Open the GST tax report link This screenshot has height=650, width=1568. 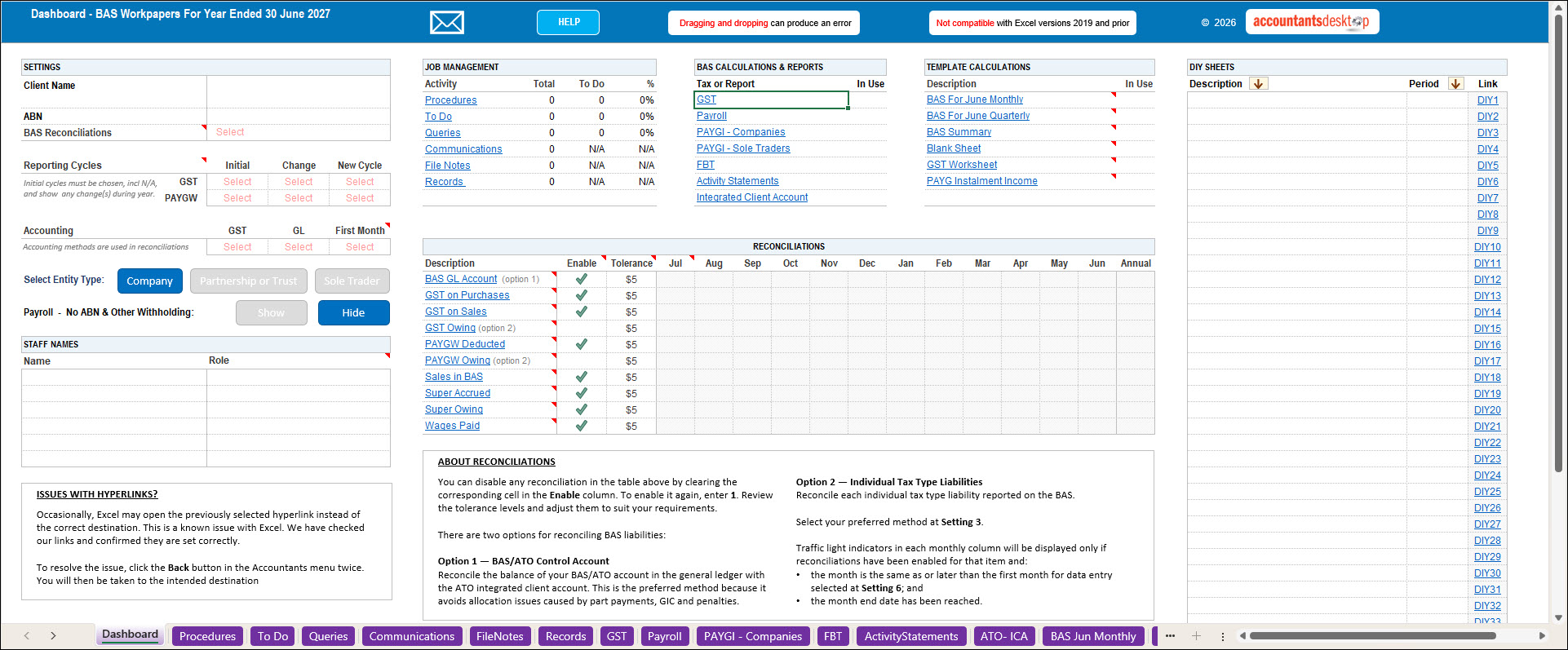coord(706,99)
